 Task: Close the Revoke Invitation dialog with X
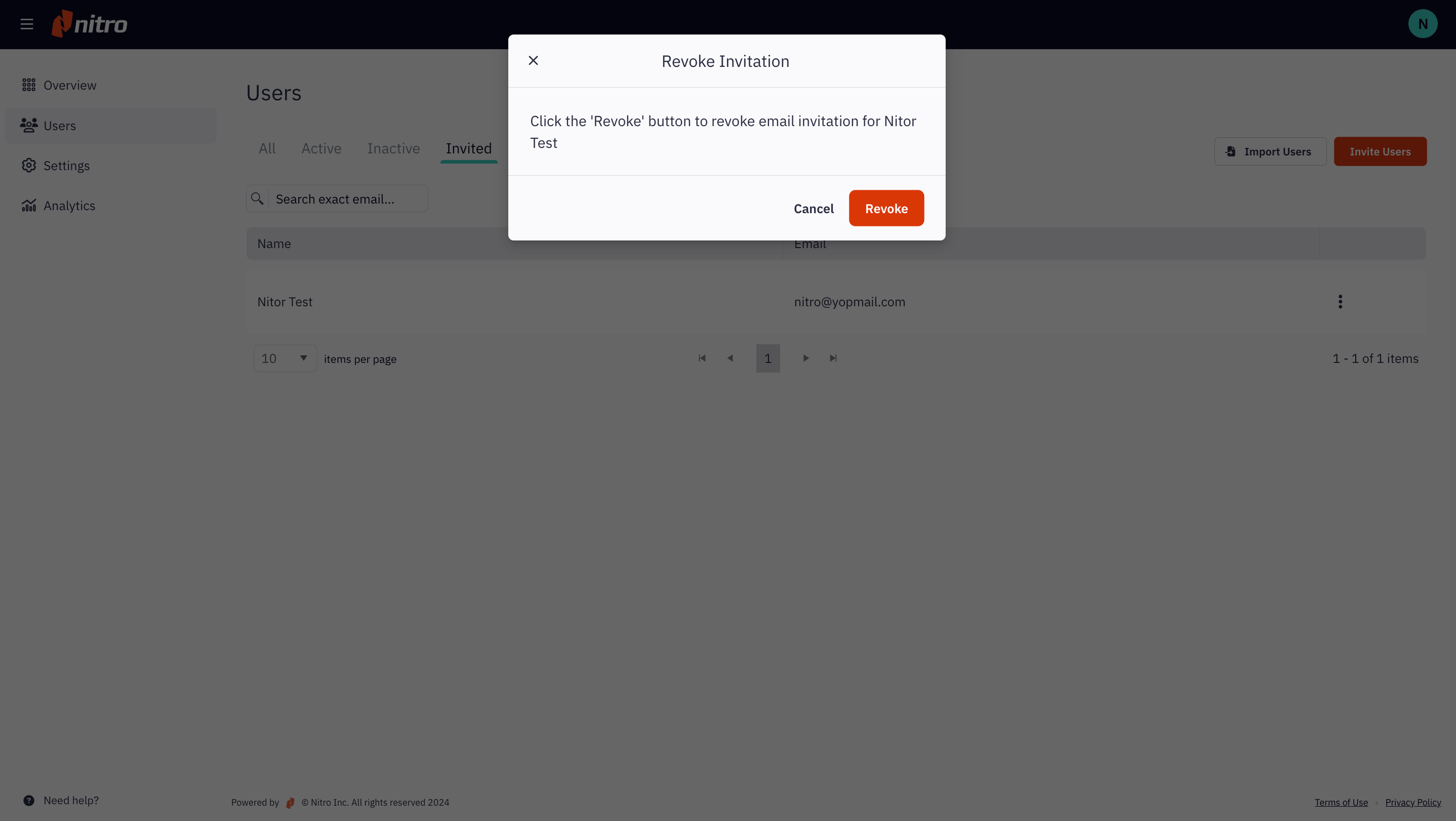[x=533, y=60]
